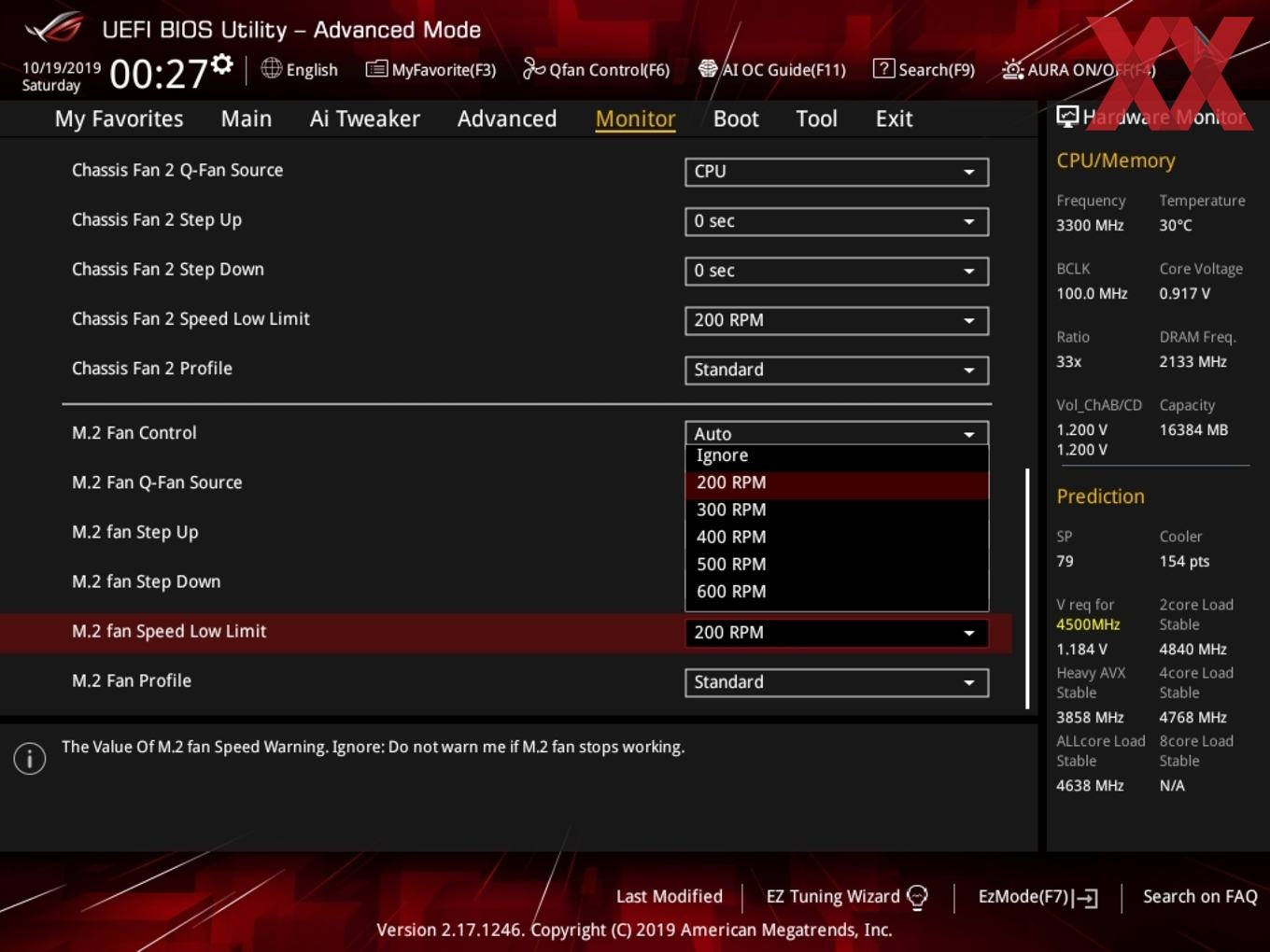Click the Hardware Monitor screen icon

[1067, 117]
